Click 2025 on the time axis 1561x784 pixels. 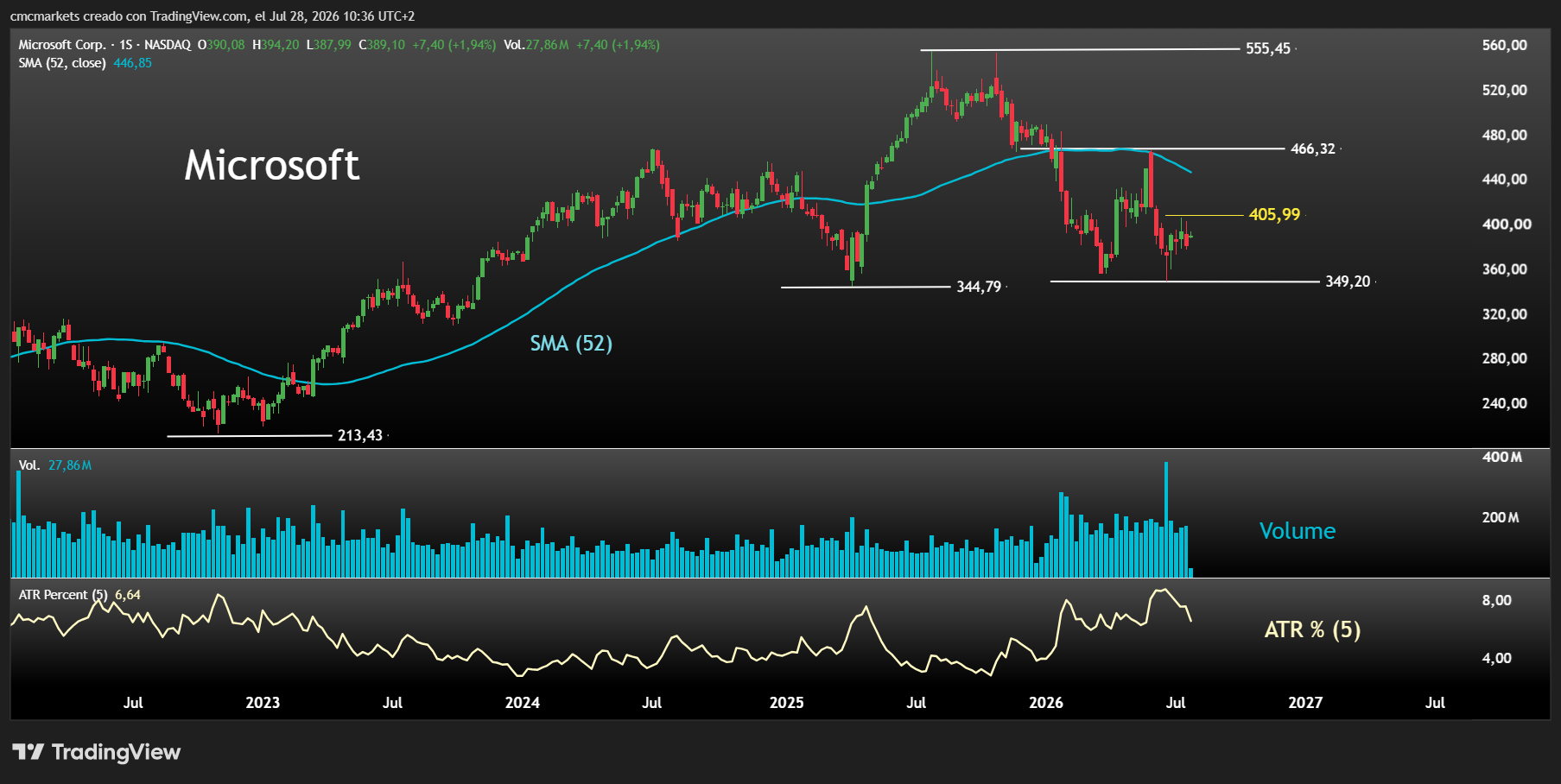click(787, 703)
